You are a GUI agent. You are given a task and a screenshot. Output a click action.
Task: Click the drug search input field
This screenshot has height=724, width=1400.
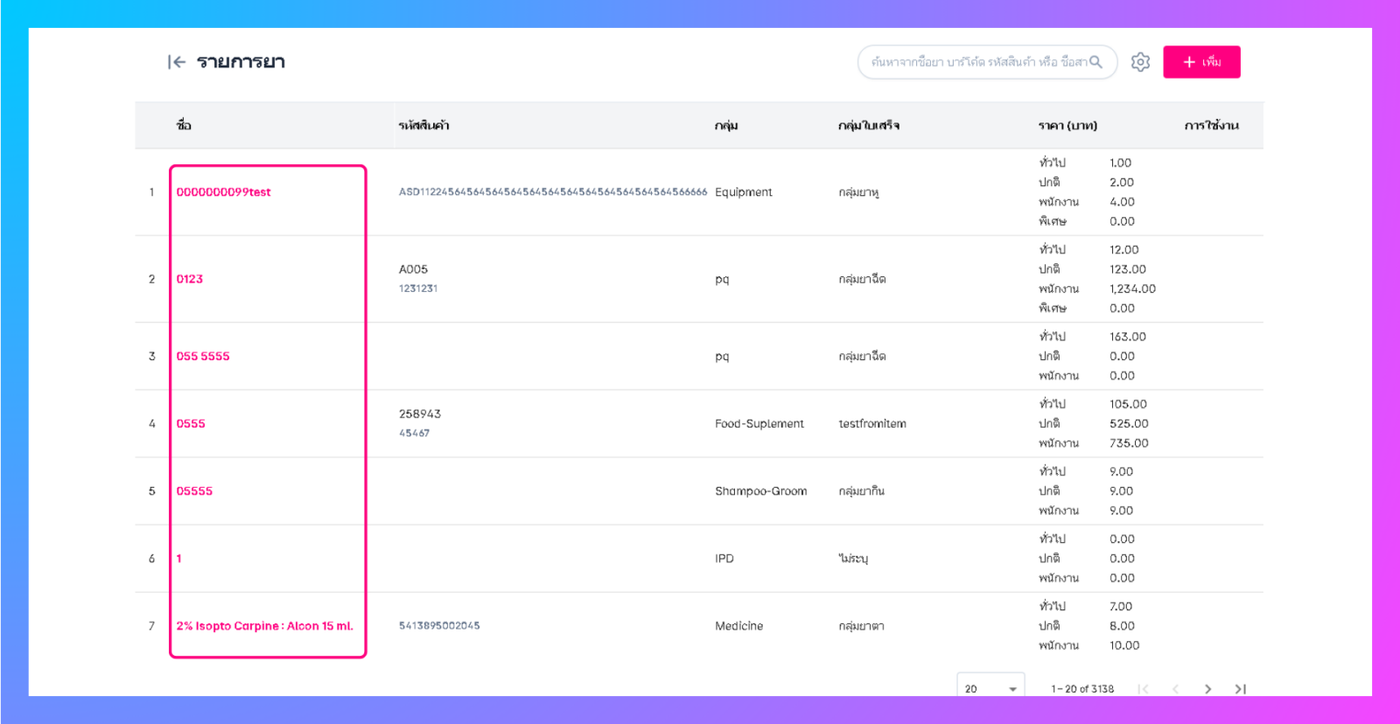[975, 62]
